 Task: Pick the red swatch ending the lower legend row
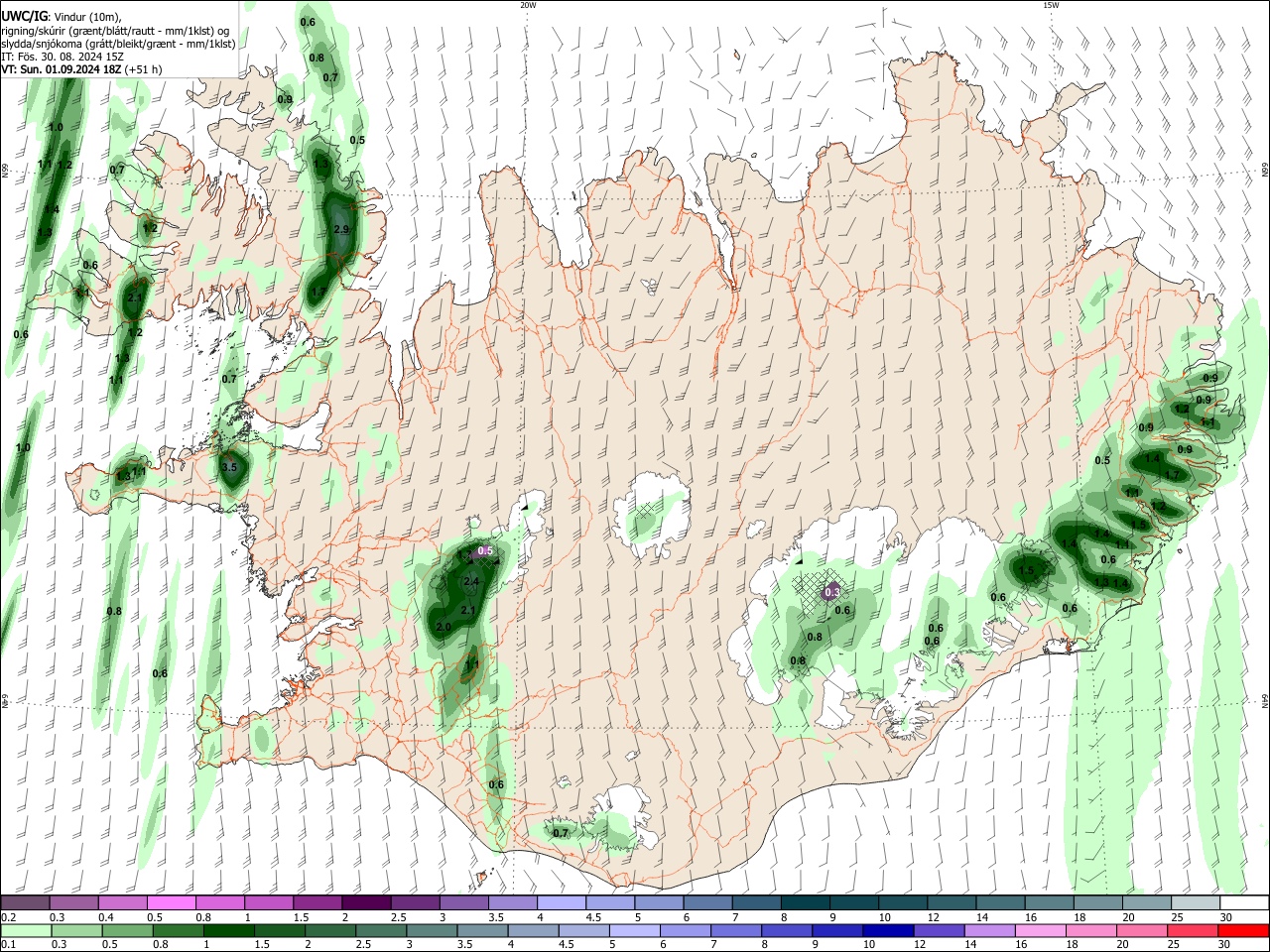(1243, 930)
